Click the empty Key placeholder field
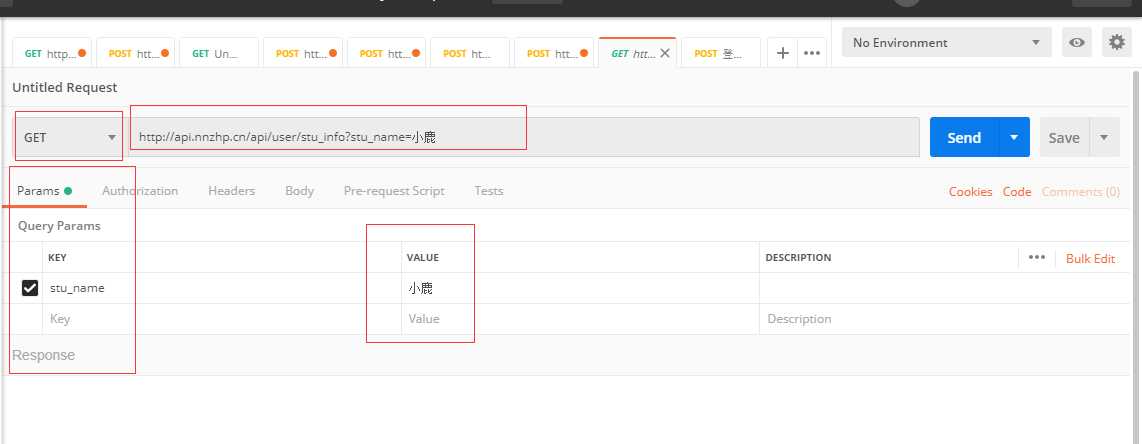 (x=221, y=319)
